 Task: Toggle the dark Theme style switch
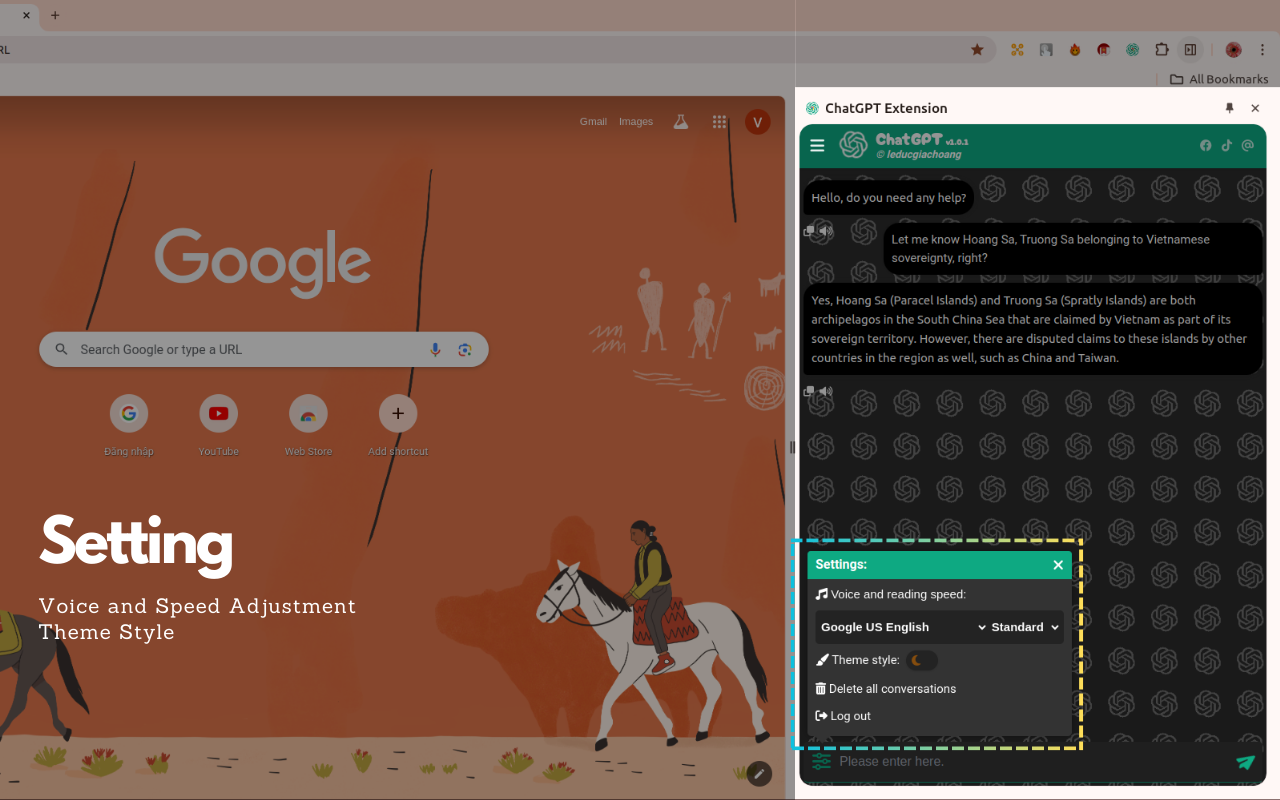point(922,660)
